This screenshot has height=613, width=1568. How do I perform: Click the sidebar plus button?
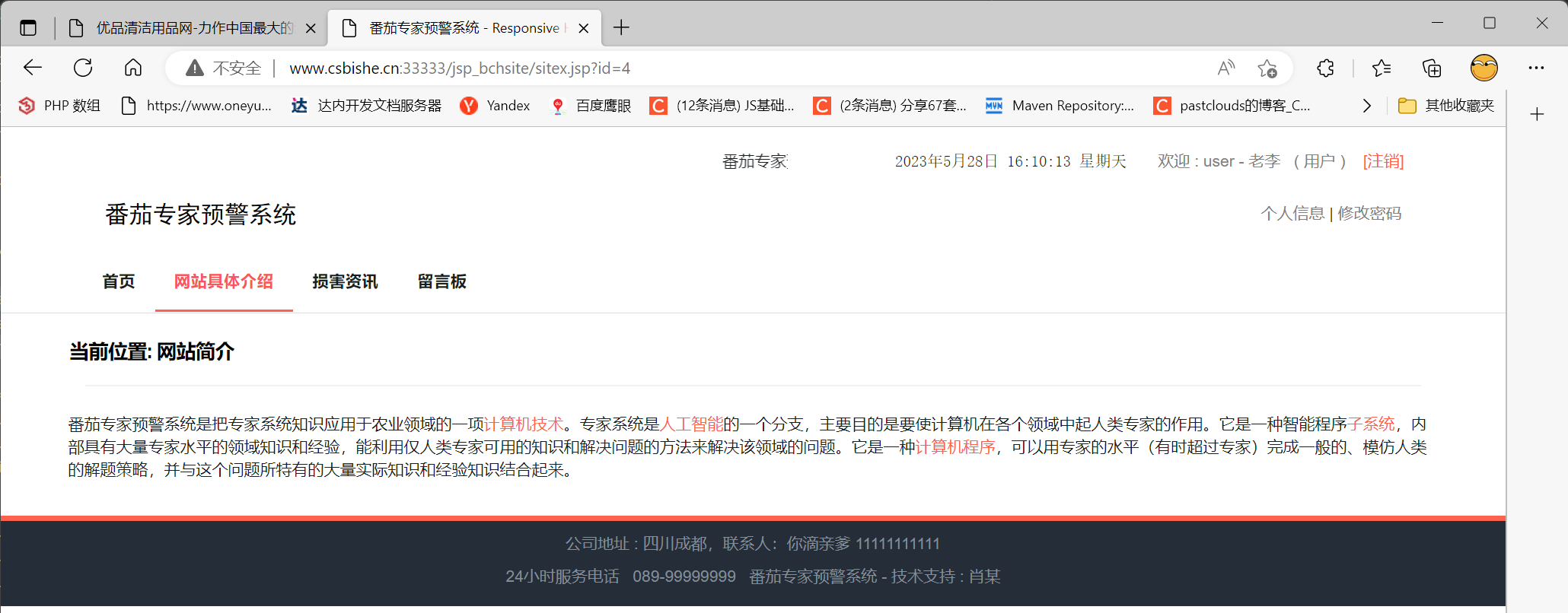(x=1537, y=114)
